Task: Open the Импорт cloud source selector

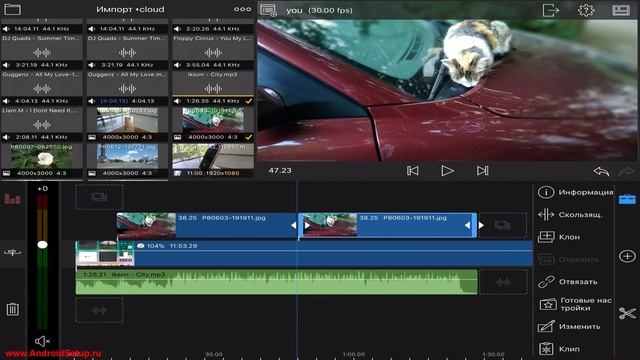Action: coord(130,9)
